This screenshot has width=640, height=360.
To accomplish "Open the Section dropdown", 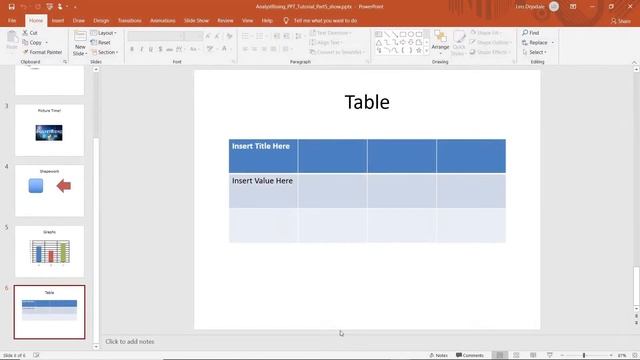I will (x=104, y=52).
